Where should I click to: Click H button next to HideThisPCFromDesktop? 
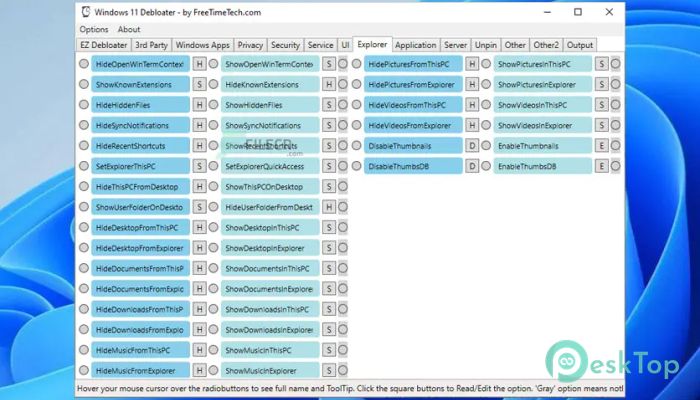(x=199, y=187)
